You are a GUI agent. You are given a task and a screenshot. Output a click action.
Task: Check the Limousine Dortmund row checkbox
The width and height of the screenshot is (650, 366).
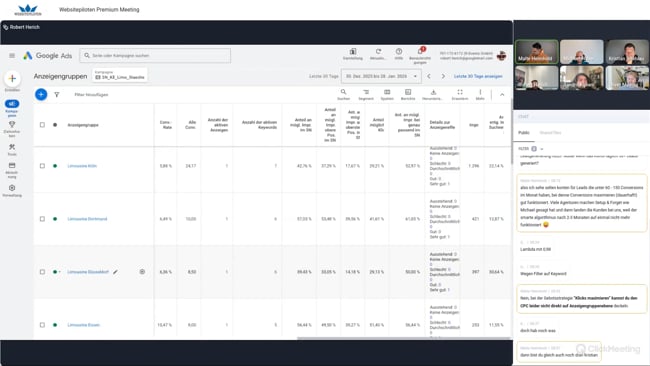coord(42,219)
